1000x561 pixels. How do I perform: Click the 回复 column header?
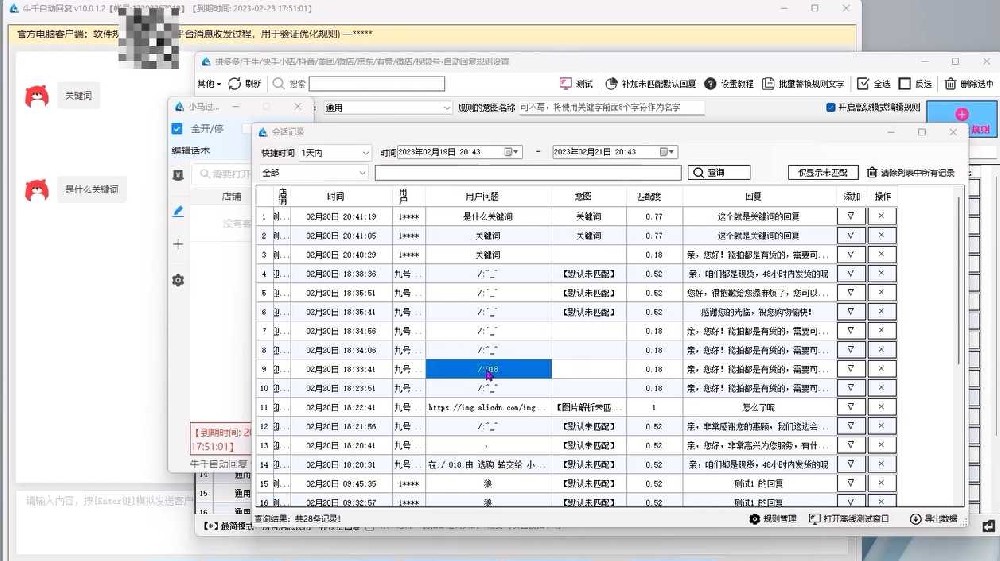pyautogui.click(x=759, y=197)
